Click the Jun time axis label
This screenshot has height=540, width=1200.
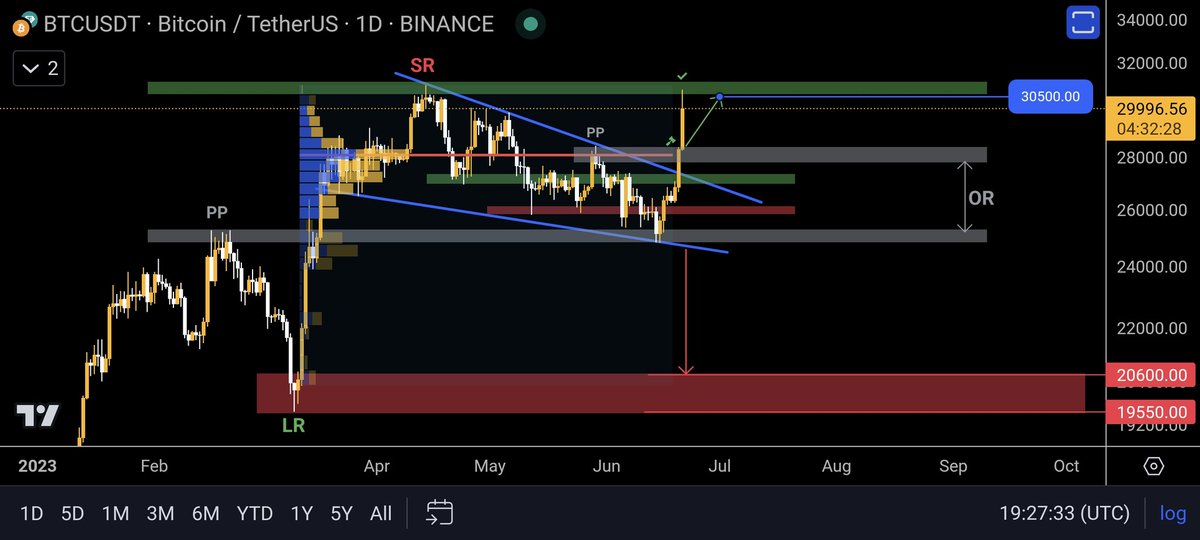[x=607, y=466]
